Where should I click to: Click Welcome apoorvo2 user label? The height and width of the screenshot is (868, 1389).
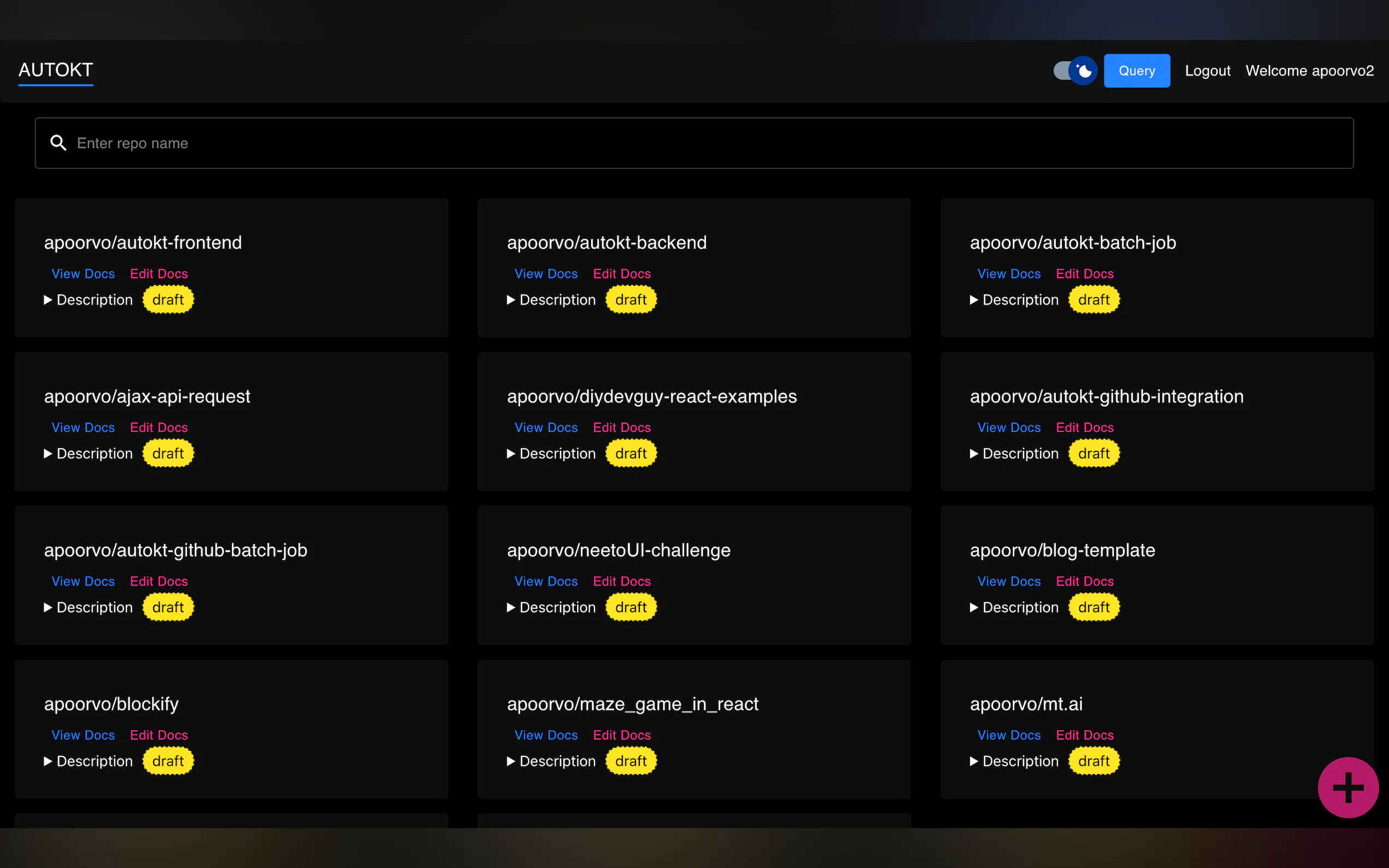(x=1309, y=71)
